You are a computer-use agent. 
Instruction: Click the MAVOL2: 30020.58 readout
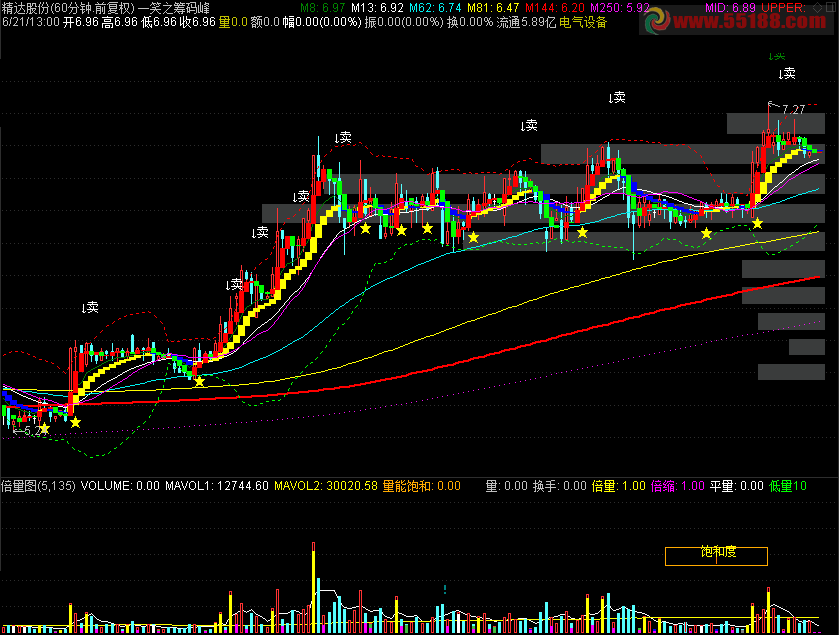pyautogui.click(x=326, y=486)
